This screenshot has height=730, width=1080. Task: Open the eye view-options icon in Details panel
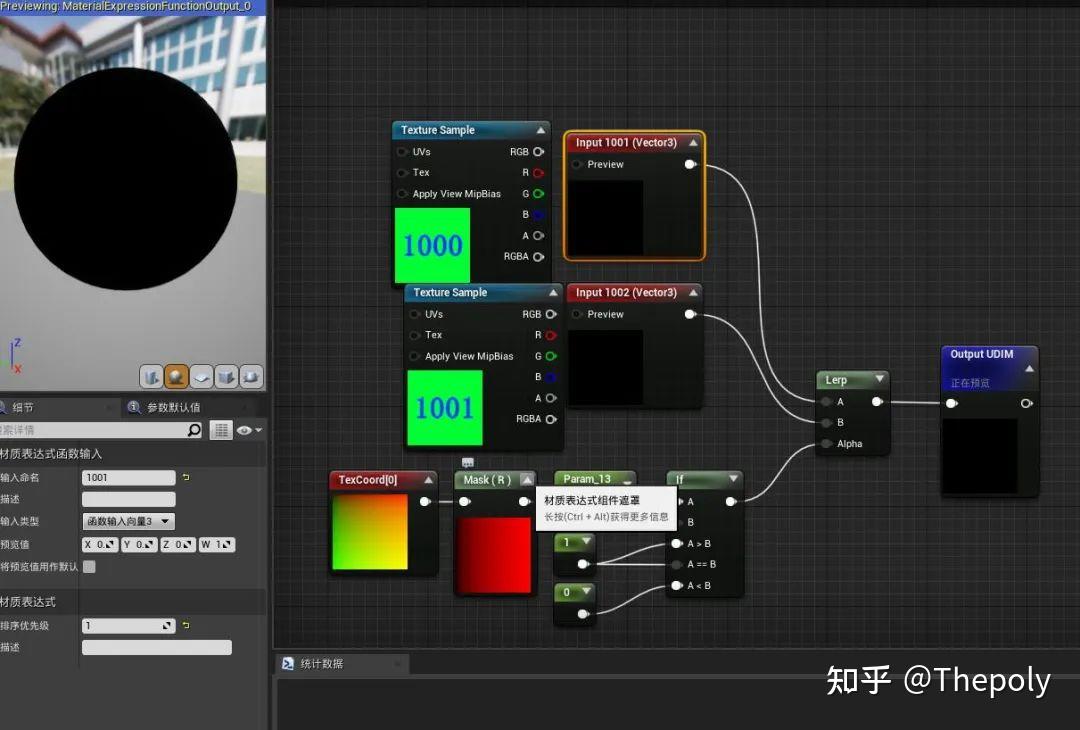click(243, 430)
